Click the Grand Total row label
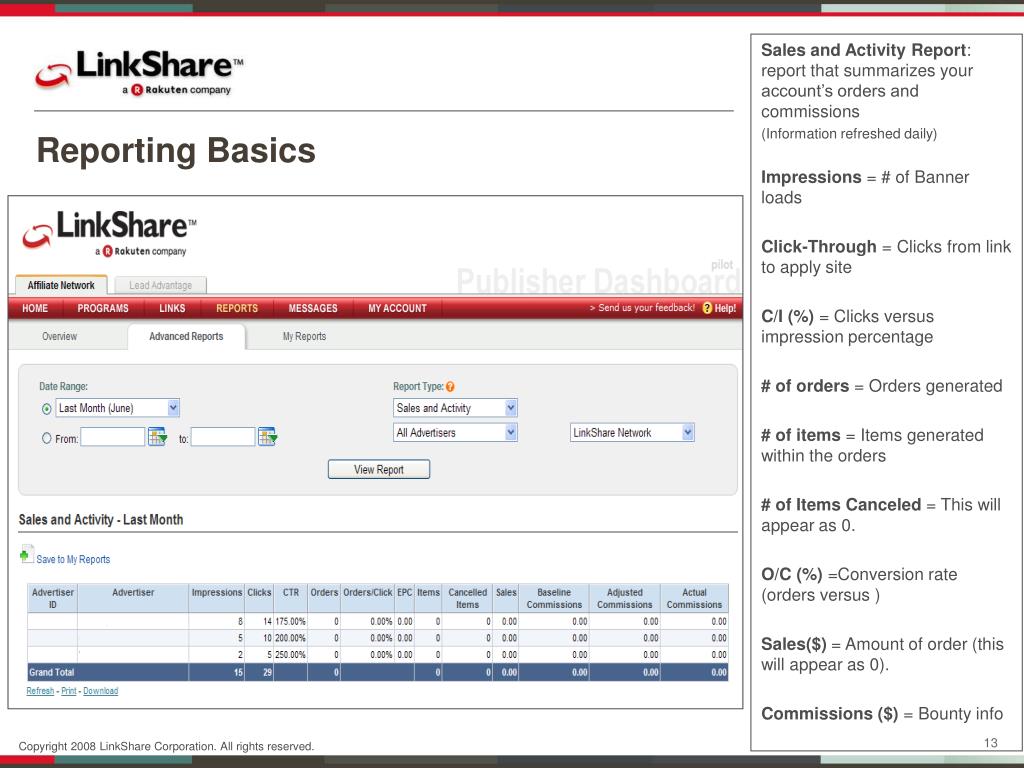Image resolution: width=1024 pixels, height=768 pixels. (x=52, y=672)
